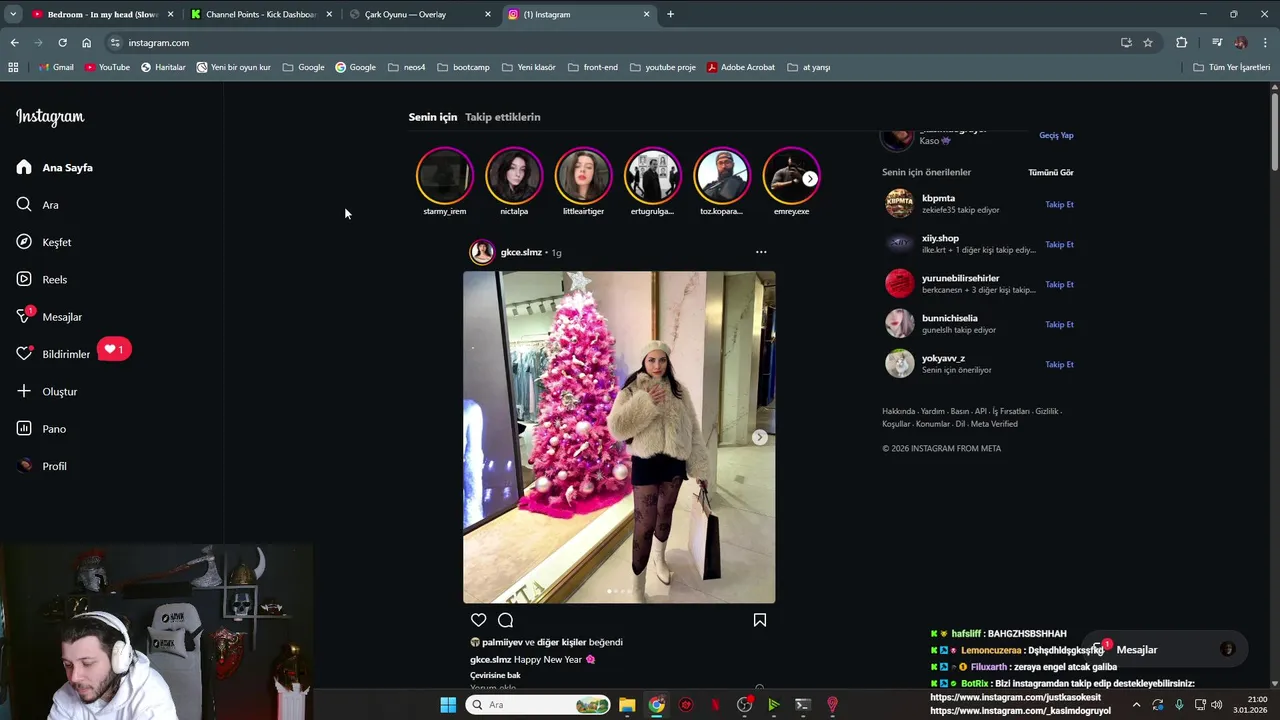
Task: Open the Netflix taskbar icon
Action: click(715, 705)
